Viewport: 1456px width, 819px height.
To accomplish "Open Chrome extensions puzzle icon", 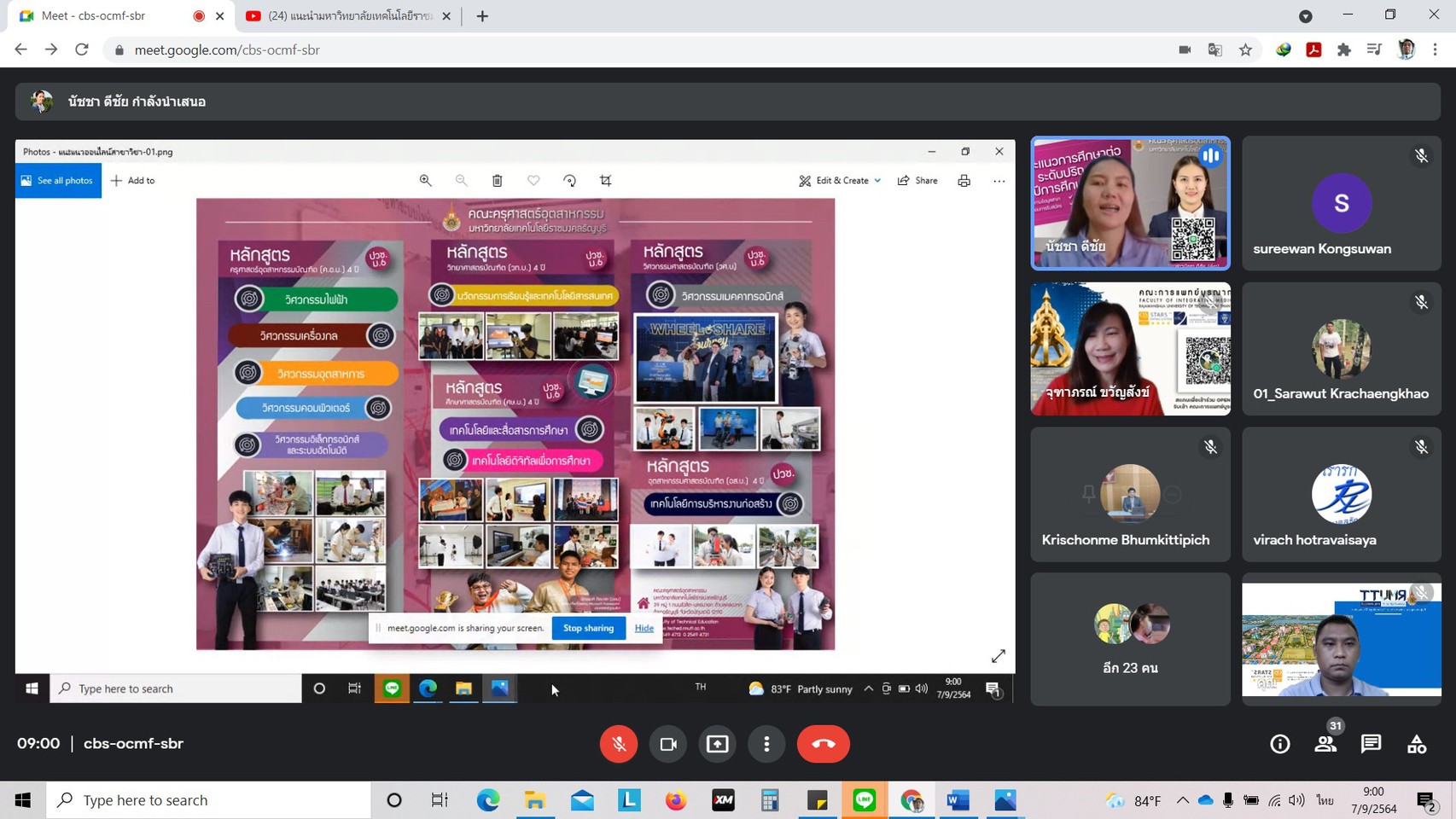I will click(1344, 49).
